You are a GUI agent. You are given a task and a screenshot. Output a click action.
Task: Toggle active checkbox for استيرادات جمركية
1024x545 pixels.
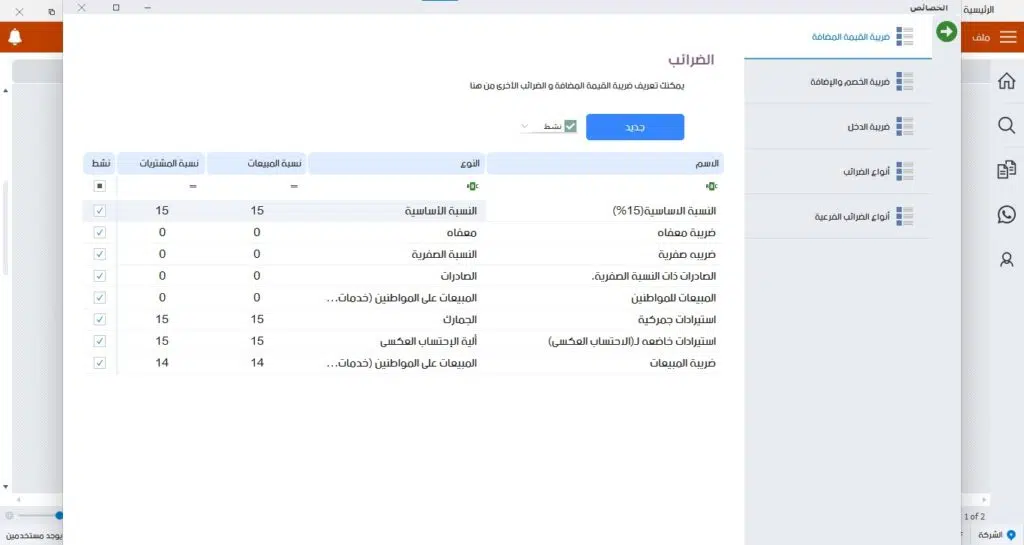click(x=99, y=319)
